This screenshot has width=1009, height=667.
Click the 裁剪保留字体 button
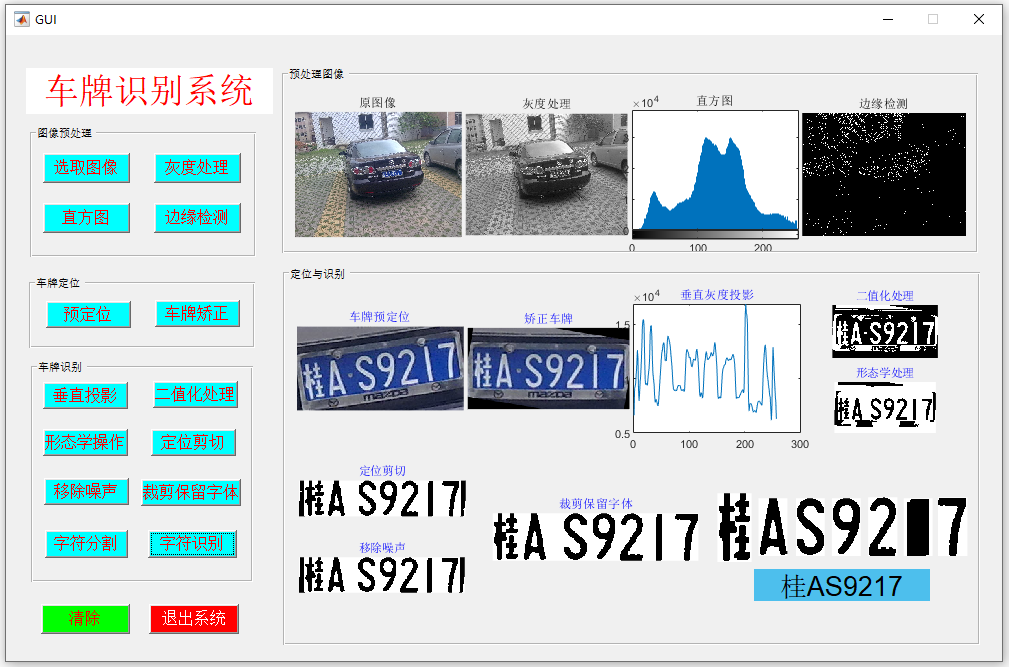click(191, 492)
